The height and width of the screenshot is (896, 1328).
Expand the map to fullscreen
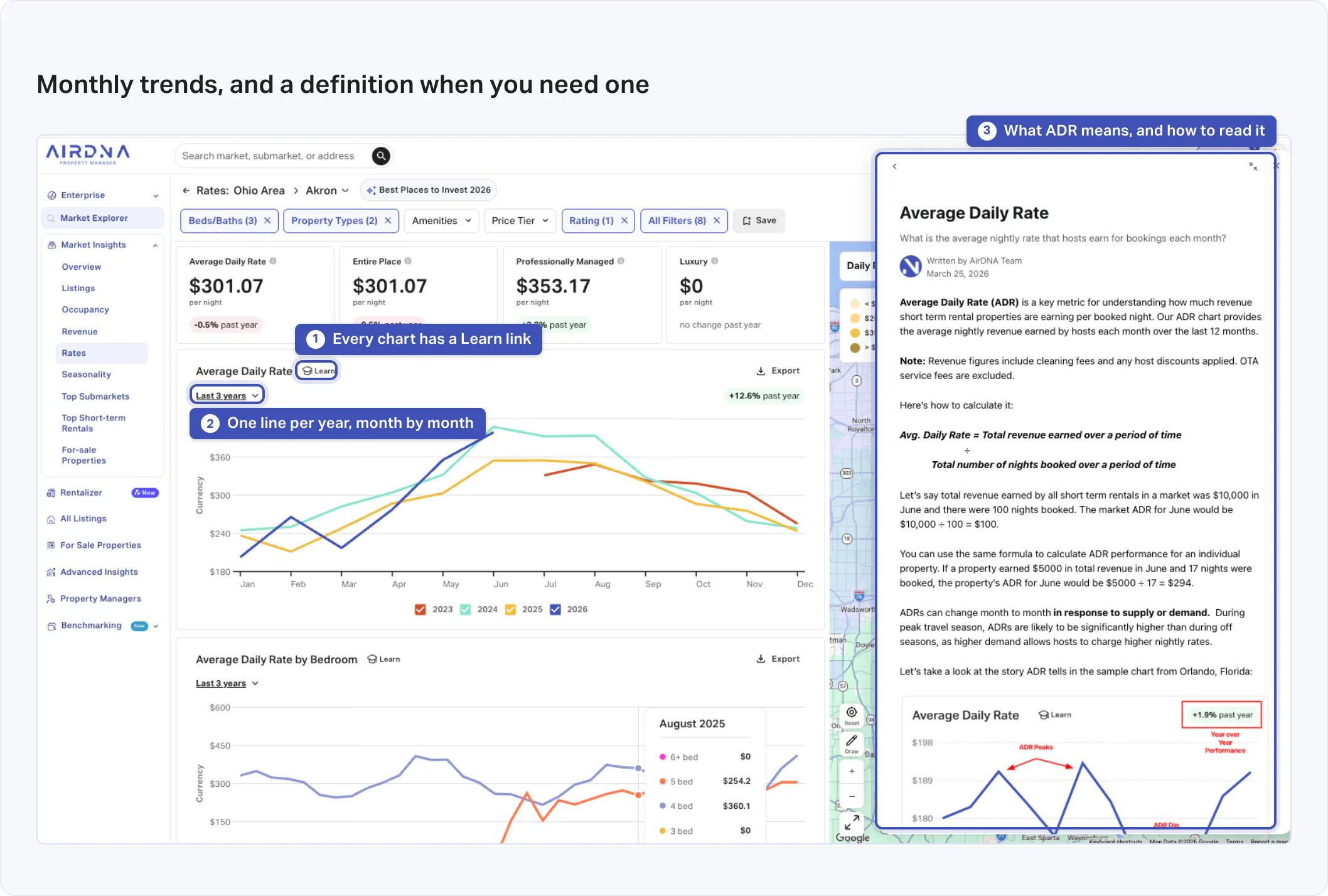coord(852,822)
